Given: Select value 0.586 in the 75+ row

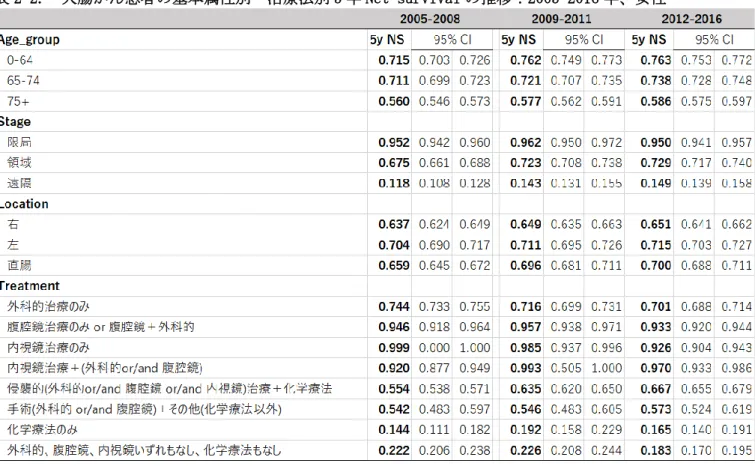Looking at the screenshot, I should (655, 101).
